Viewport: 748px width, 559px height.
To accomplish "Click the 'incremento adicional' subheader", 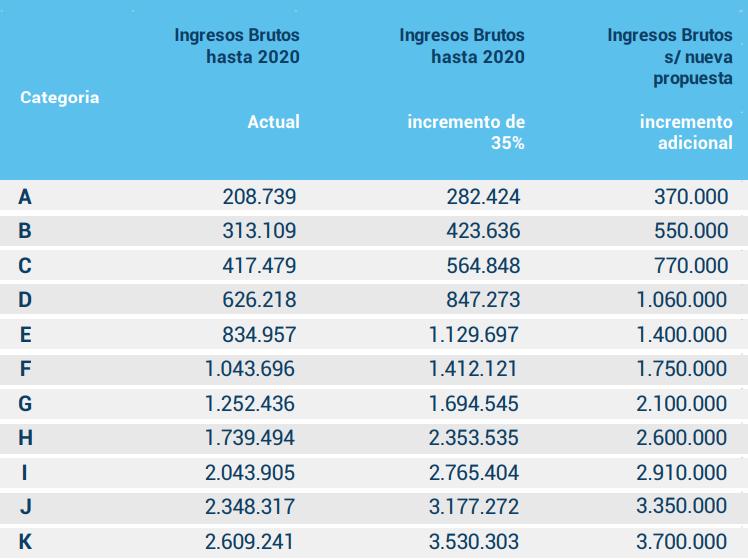I will pyautogui.click(x=686, y=132).
